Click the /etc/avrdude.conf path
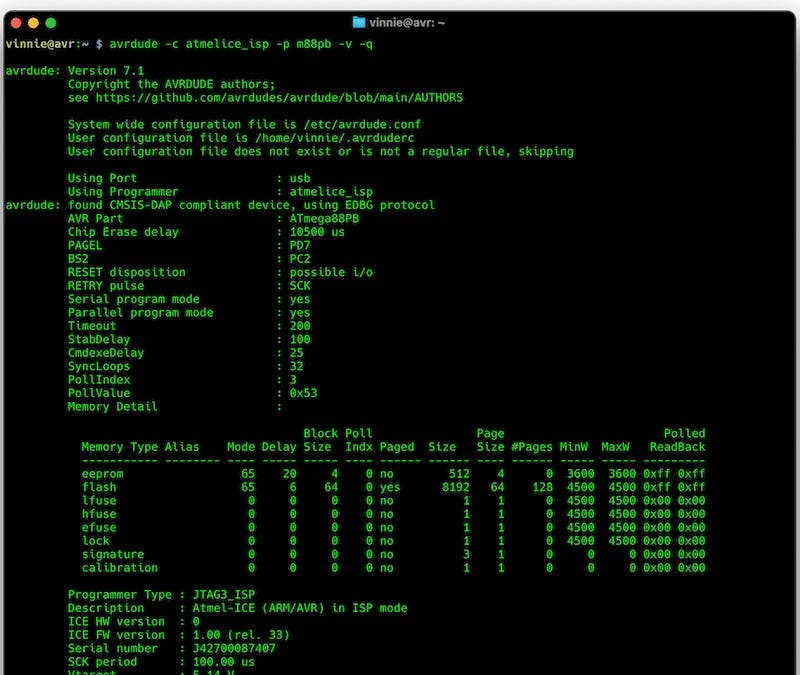The image size is (800, 675). [x=362, y=124]
